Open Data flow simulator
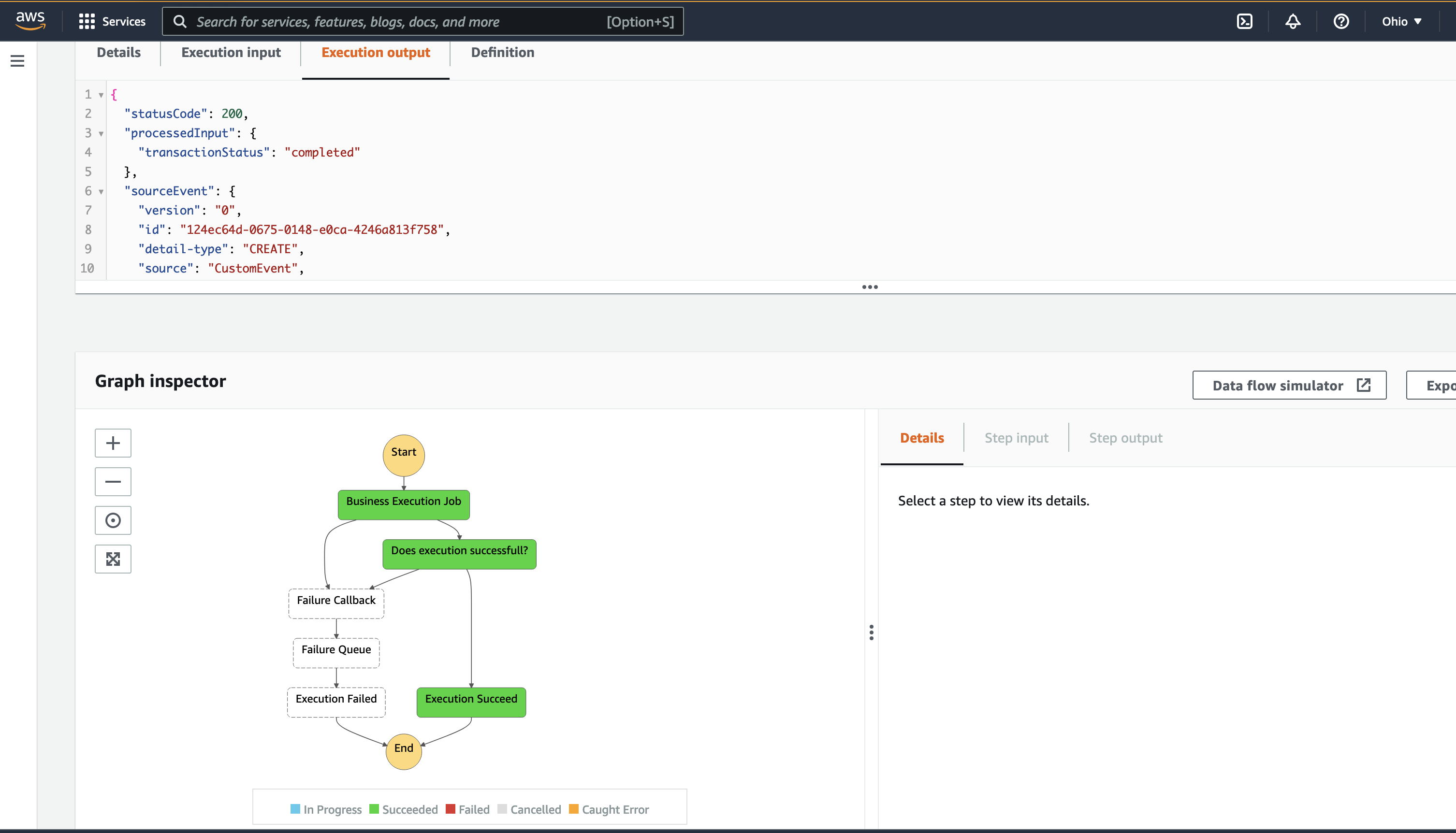 pos(1289,386)
